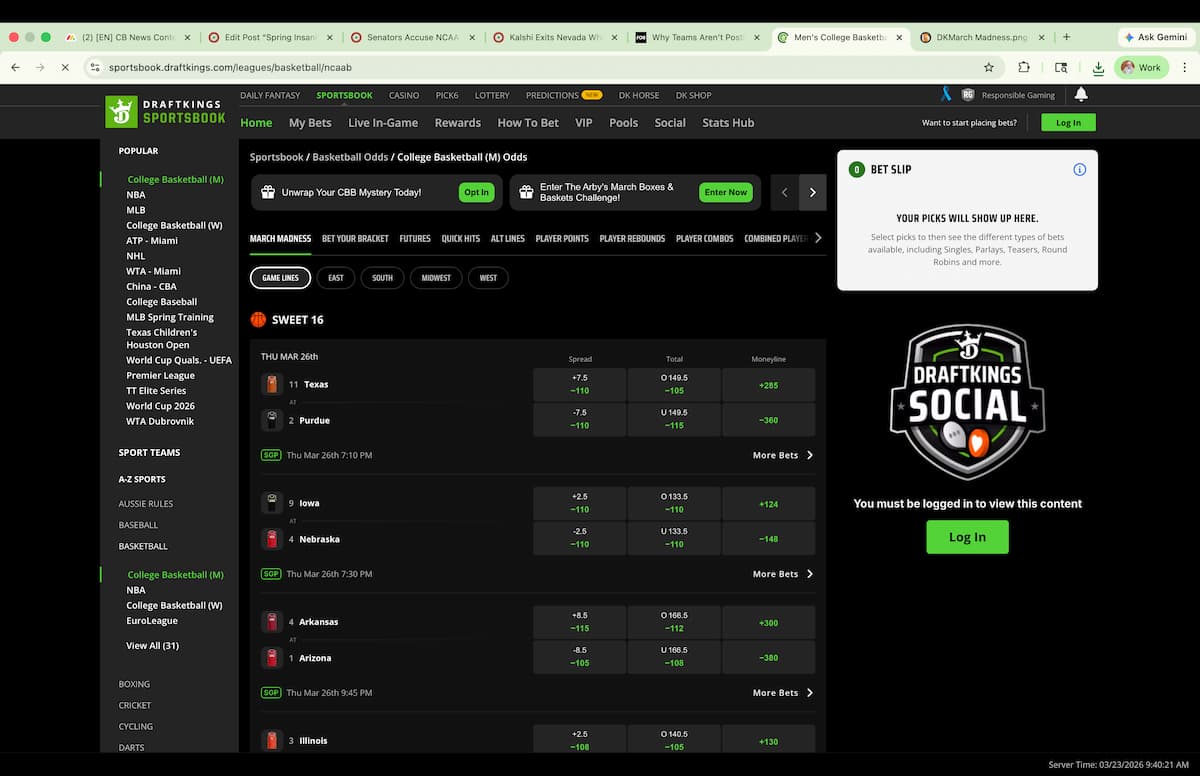
Task: Opt In to the CBB Mystery offer
Action: coord(476,192)
